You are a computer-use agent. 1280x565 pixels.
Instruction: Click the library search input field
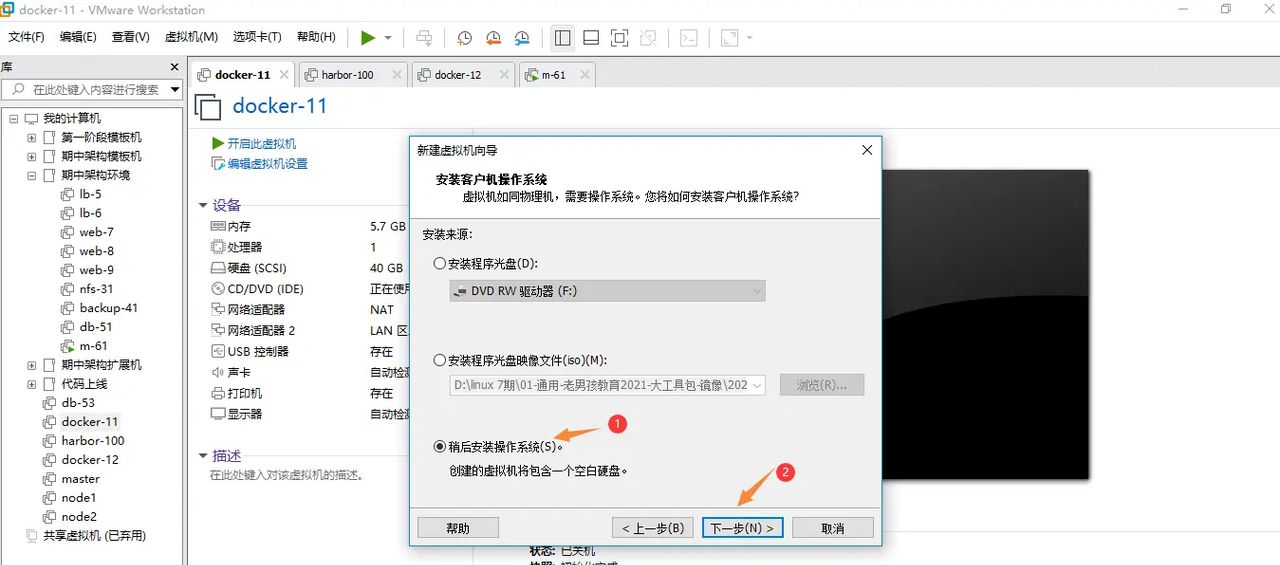[86, 89]
